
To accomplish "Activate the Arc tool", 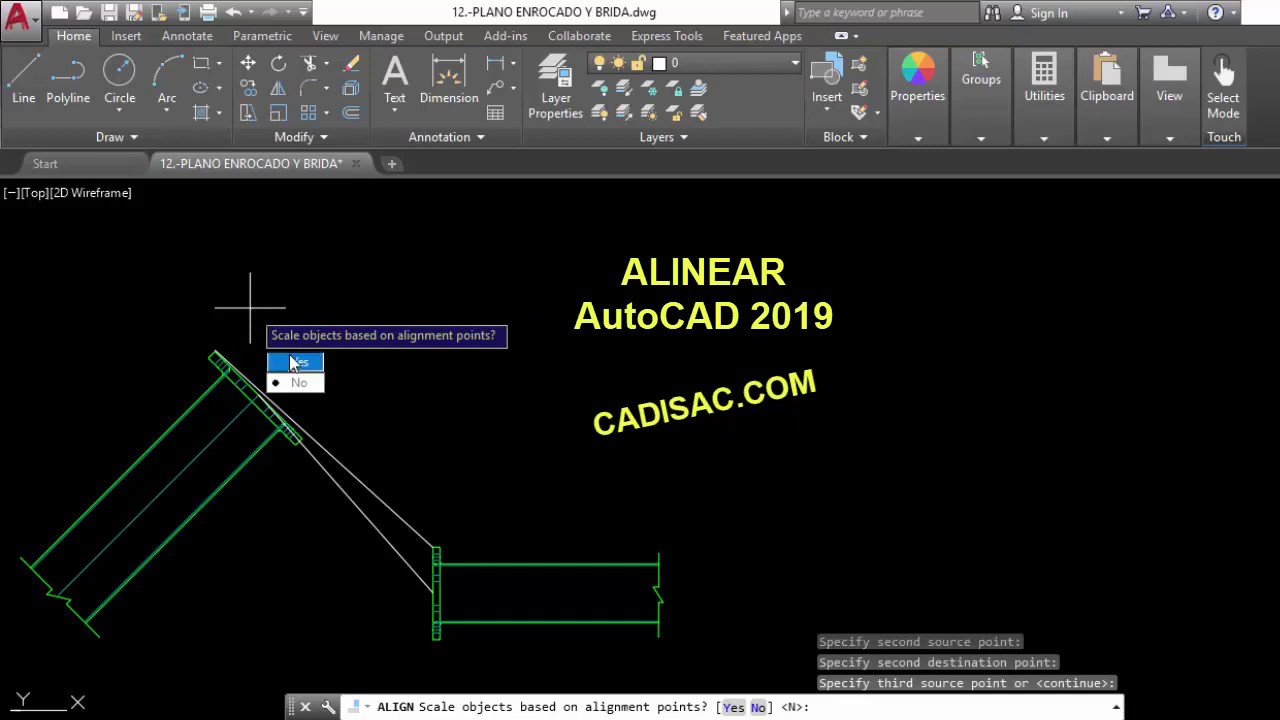I will coord(167,79).
